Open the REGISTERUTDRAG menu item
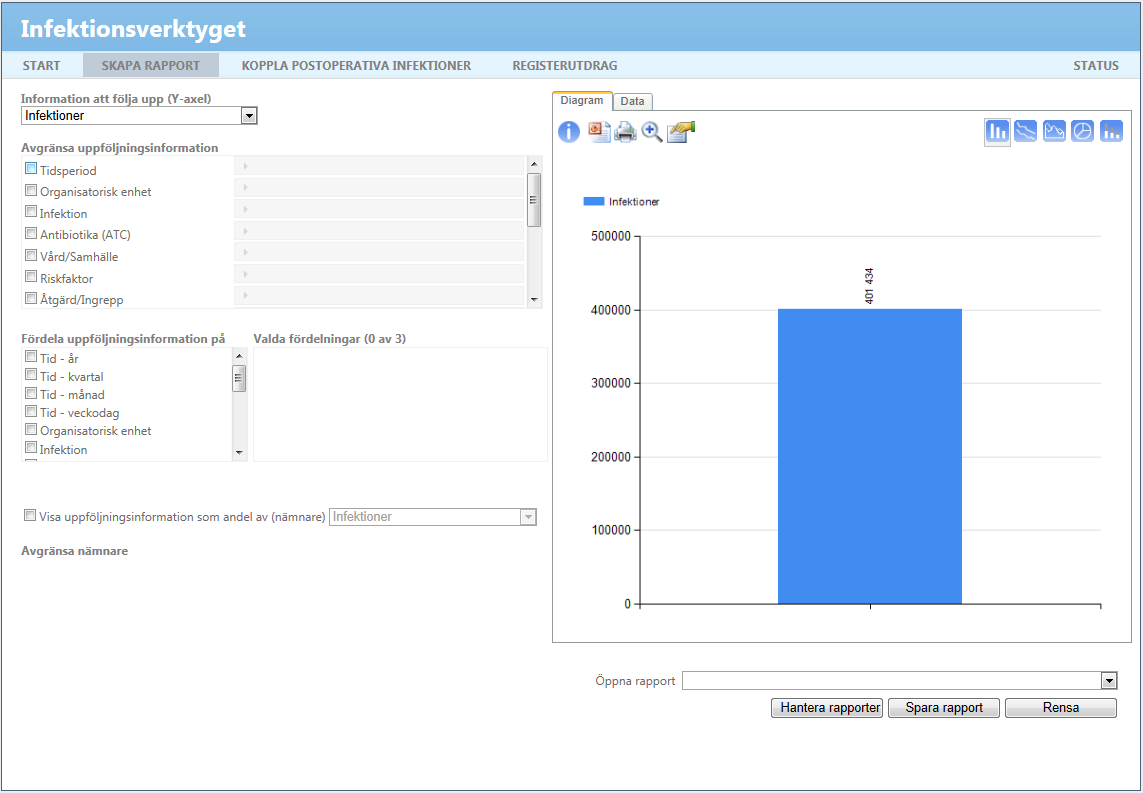This screenshot has height=793, width=1143. (565, 66)
